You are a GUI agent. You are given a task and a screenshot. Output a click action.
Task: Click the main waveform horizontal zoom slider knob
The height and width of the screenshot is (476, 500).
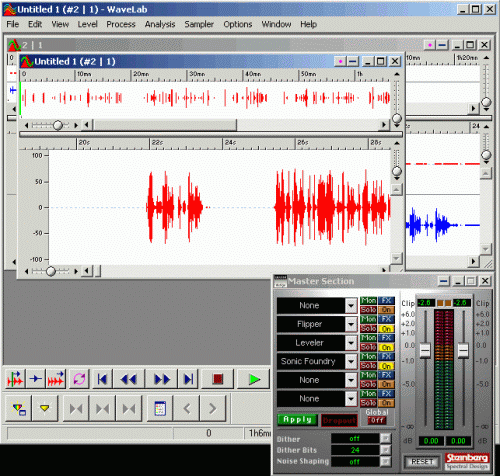click(x=51, y=271)
